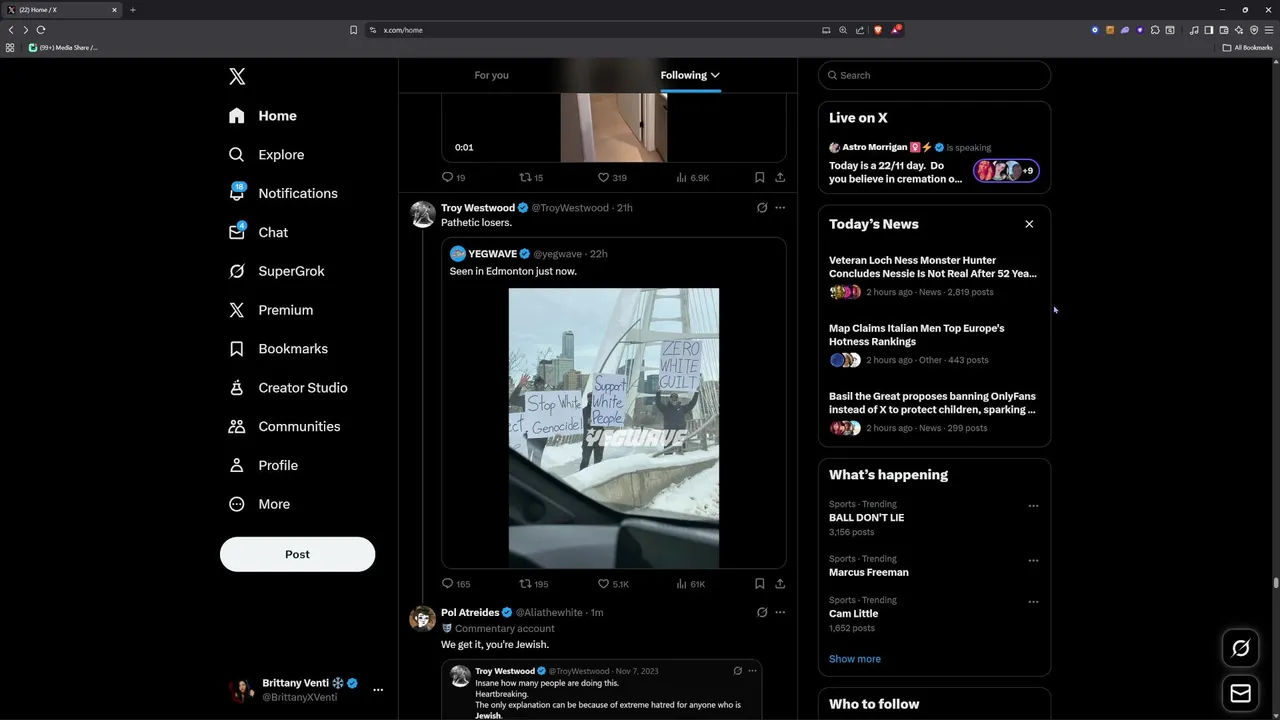The height and width of the screenshot is (720, 1280).
Task: Click the Search input field
Action: pyautogui.click(x=934, y=75)
